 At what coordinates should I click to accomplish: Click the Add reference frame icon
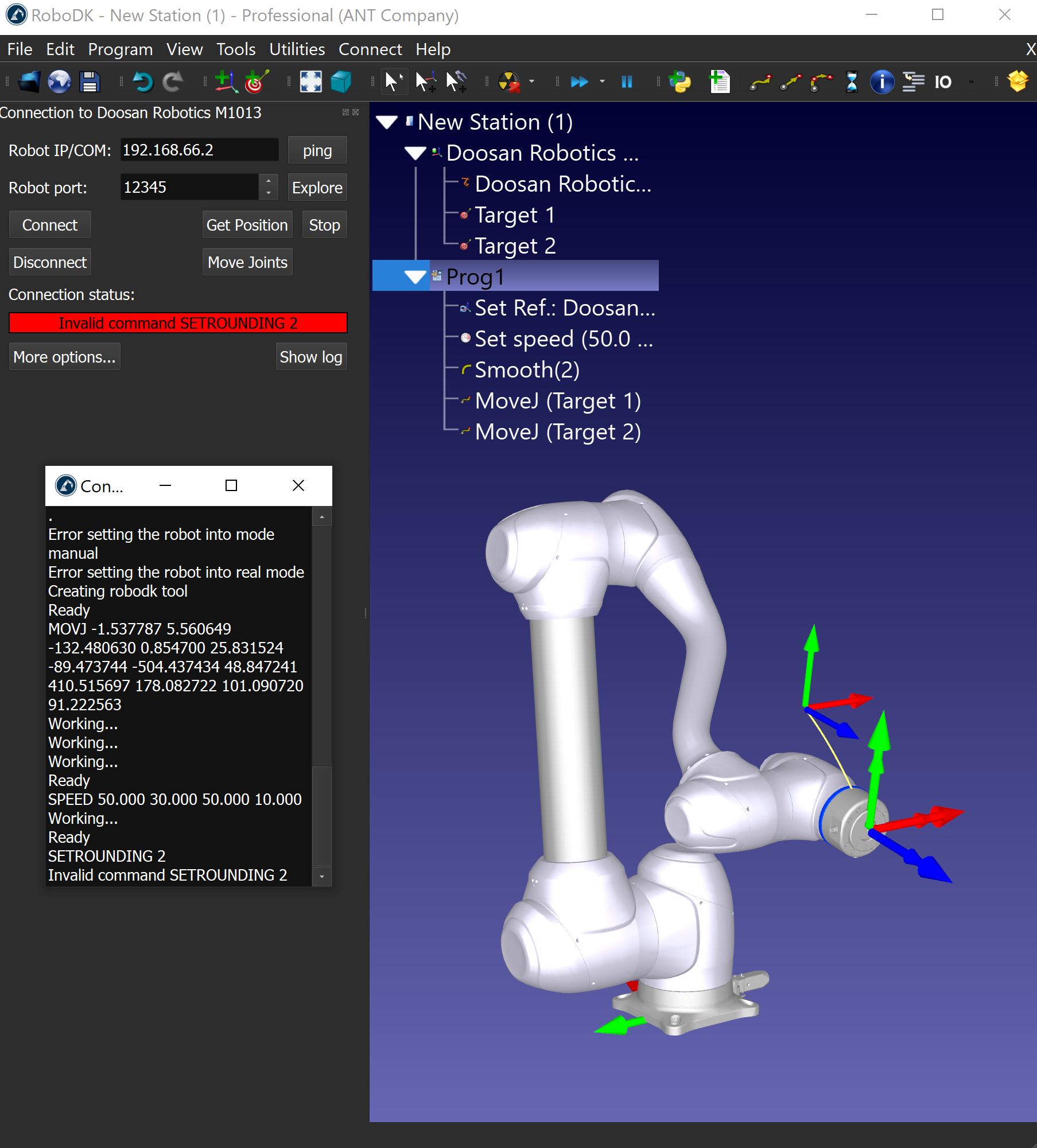[226, 82]
